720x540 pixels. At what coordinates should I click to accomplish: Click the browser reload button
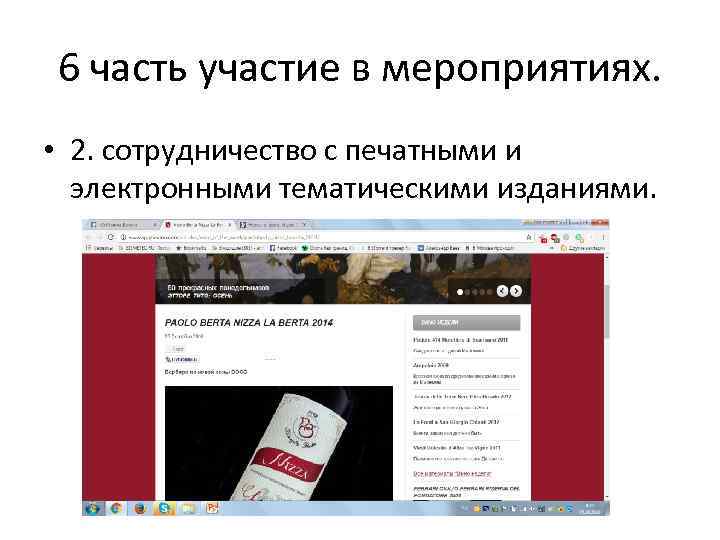click(111, 237)
